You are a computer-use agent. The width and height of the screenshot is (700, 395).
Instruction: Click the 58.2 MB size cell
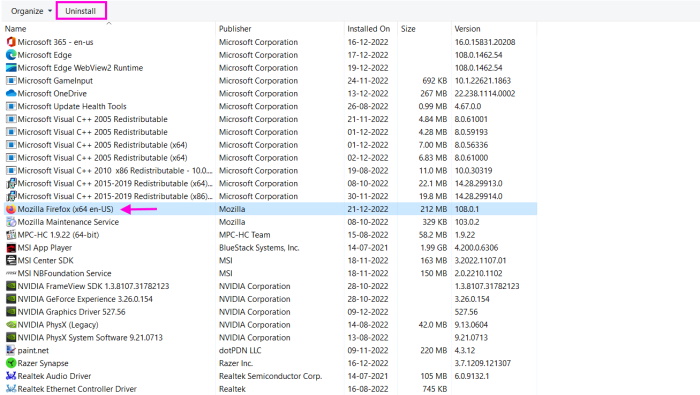433,235
